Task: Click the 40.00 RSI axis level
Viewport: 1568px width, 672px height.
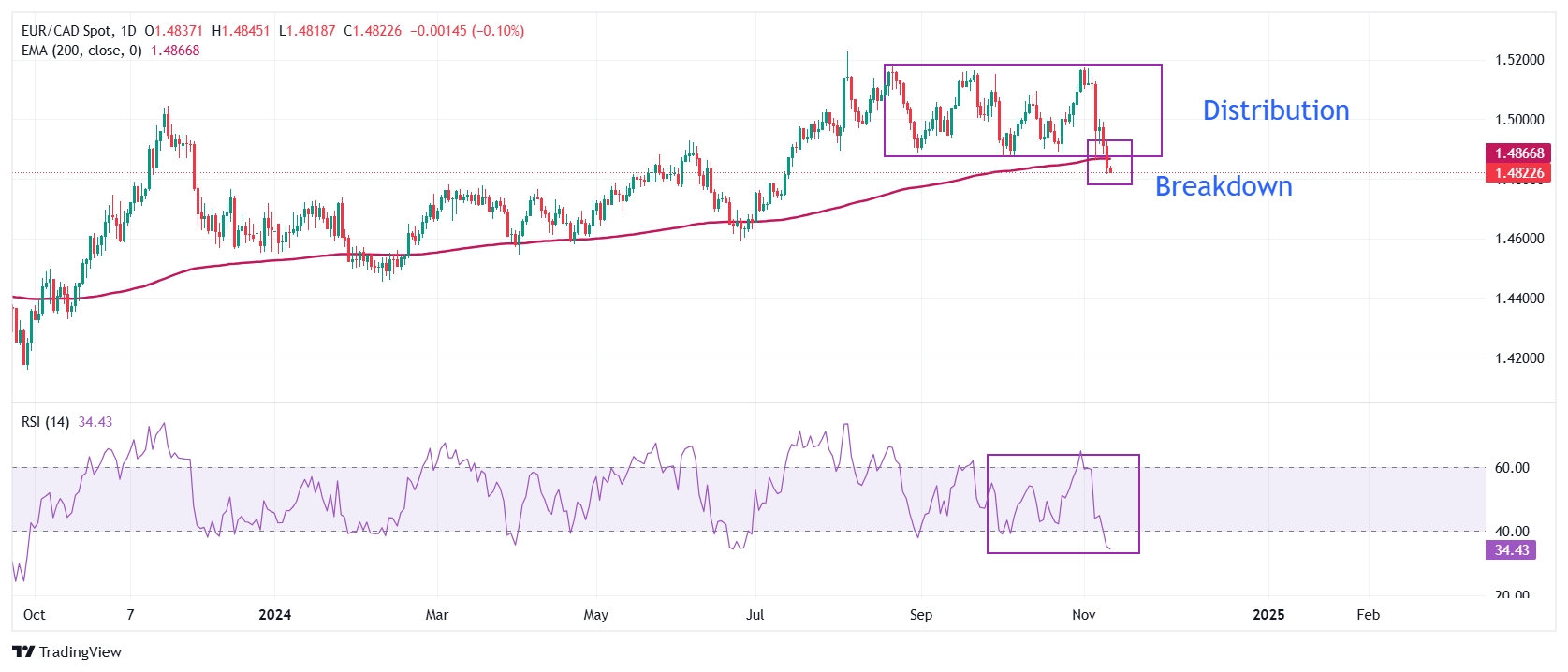Action: point(1511,532)
